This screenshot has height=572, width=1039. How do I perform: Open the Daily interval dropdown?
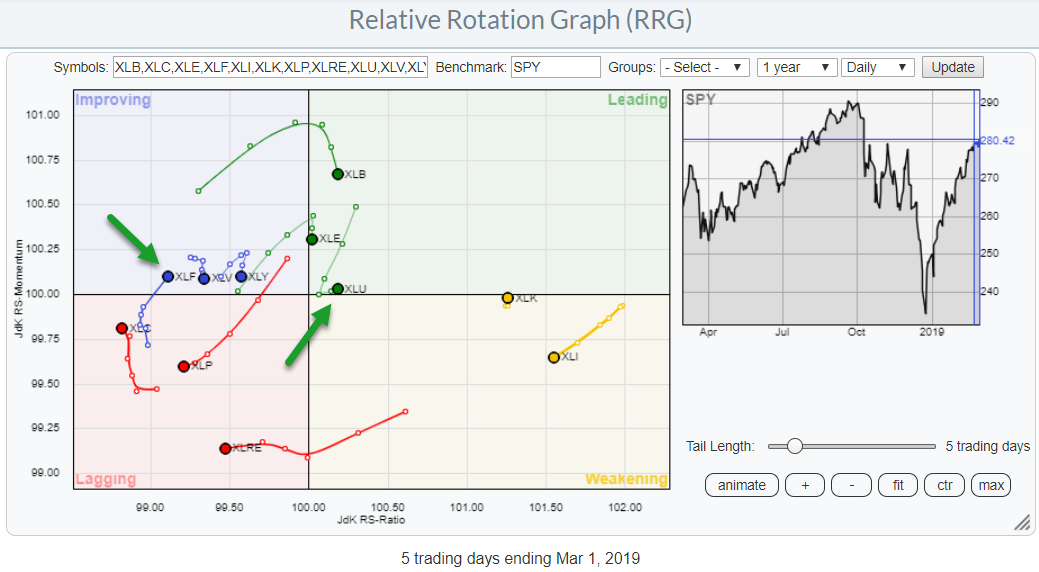click(x=877, y=67)
